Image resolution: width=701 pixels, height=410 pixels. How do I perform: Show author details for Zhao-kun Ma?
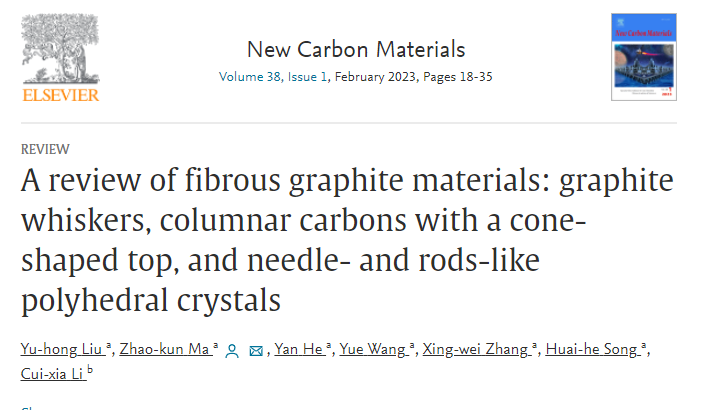click(162, 349)
